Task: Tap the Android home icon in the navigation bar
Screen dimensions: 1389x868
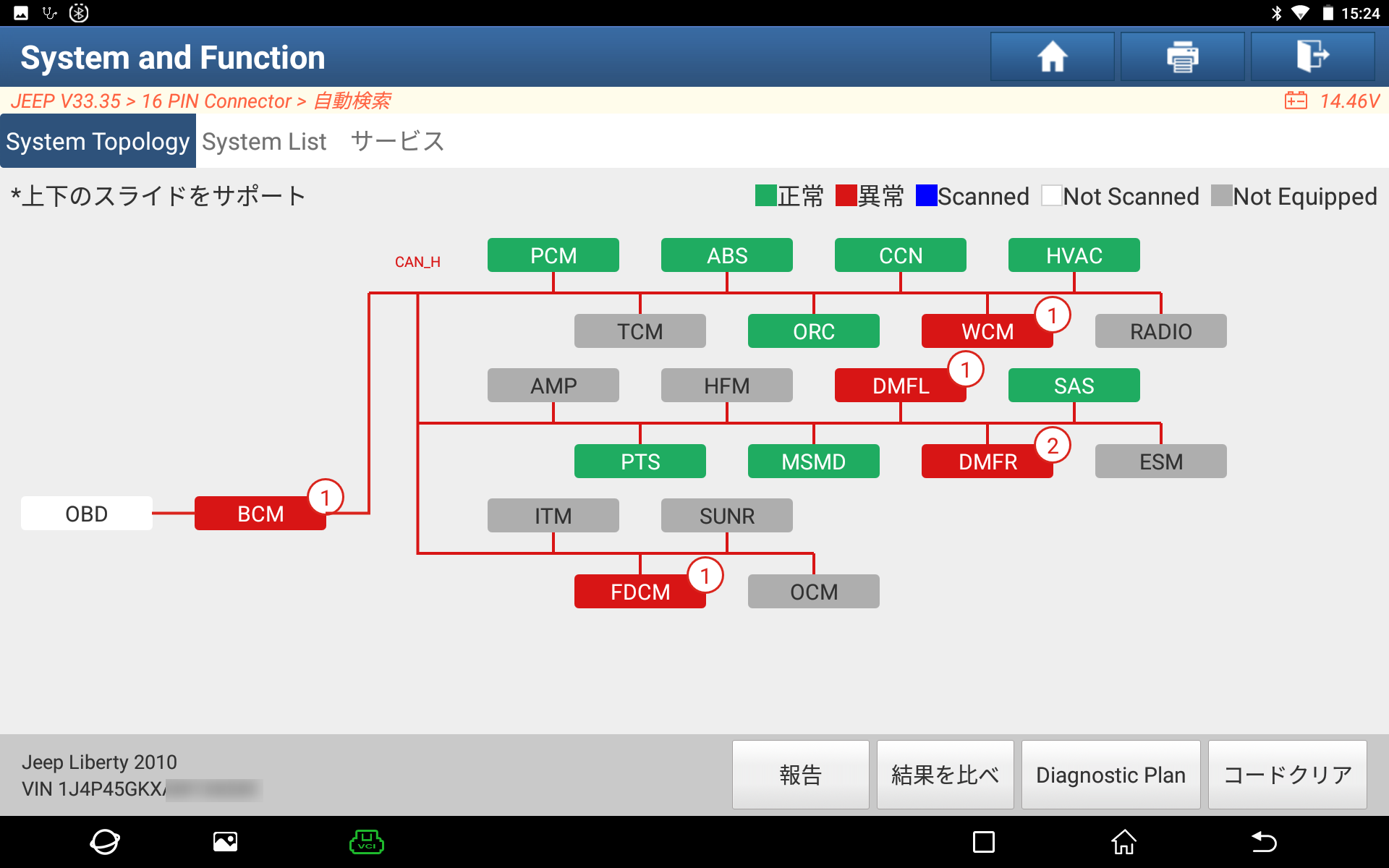Action: tap(1123, 842)
